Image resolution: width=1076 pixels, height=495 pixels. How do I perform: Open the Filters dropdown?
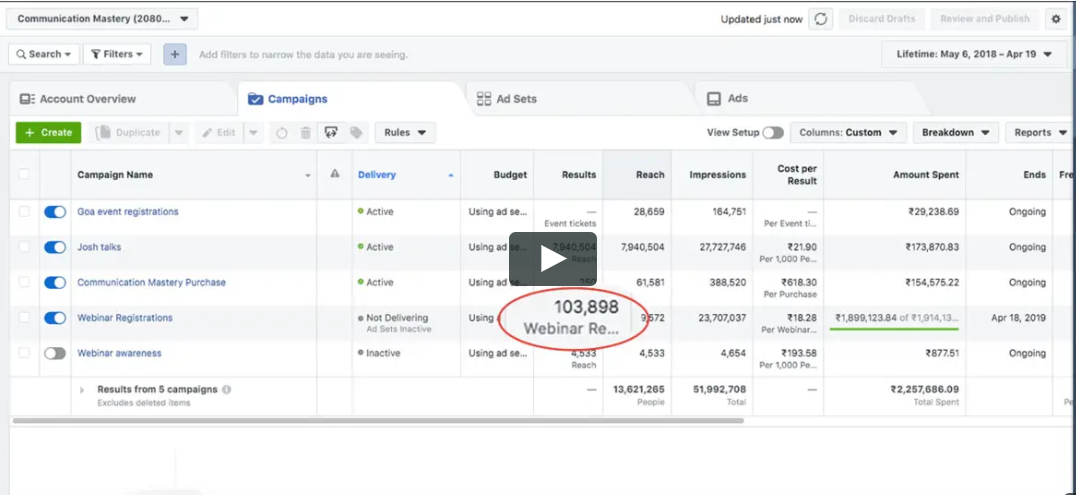click(x=117, y=54)
